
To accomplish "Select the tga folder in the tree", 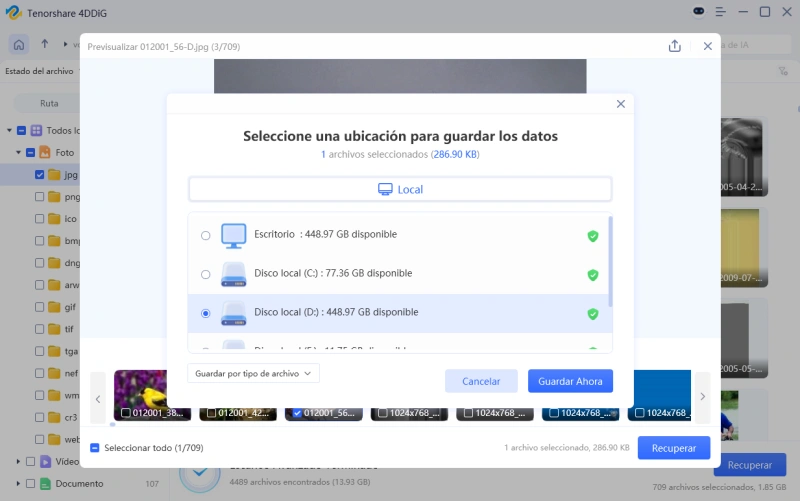I will click(71, 351).
